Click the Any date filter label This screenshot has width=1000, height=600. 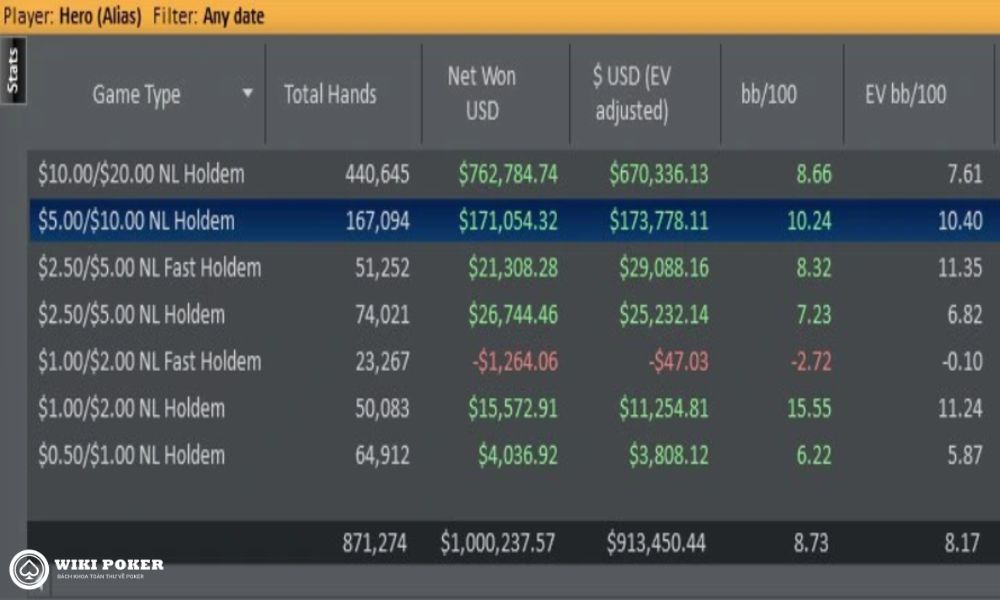pyautogui.click(x=233, y=16)
